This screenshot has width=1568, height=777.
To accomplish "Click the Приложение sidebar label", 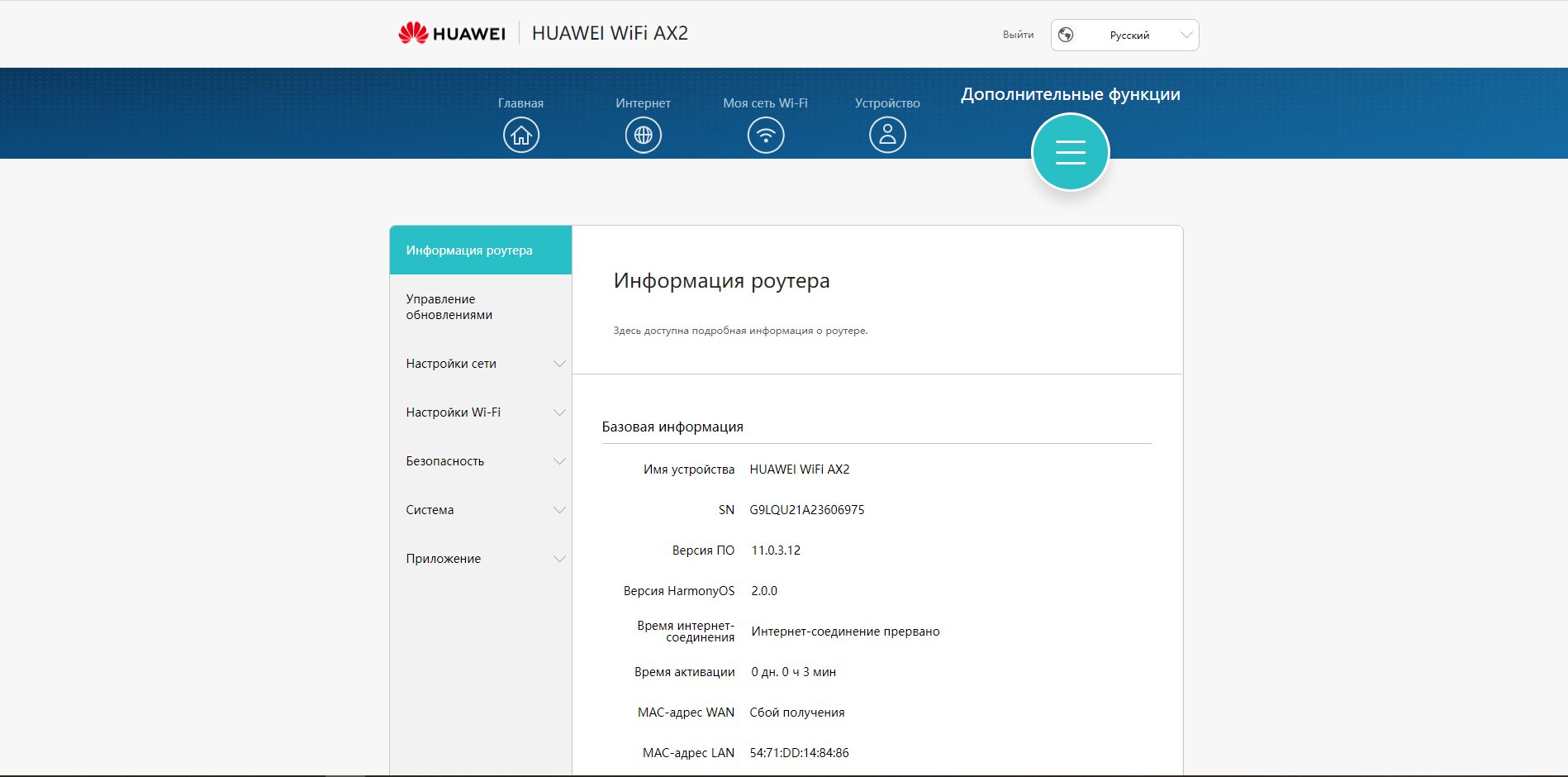I will click(443, 559).
